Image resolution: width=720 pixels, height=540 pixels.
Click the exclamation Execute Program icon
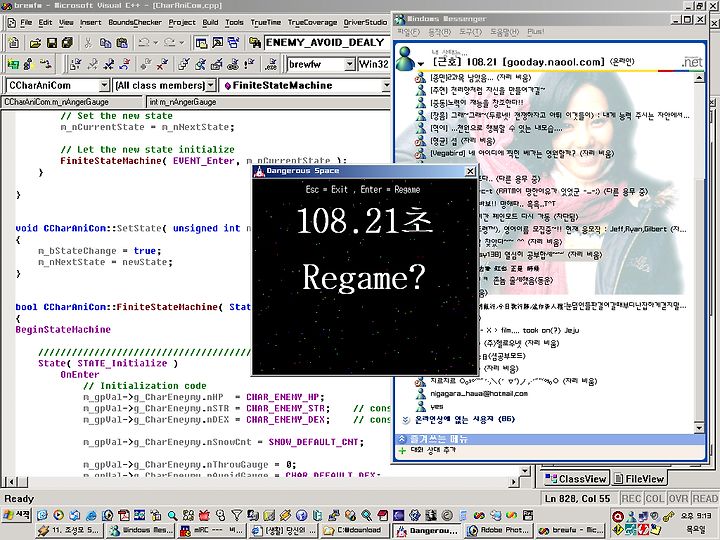pos(249,64)
